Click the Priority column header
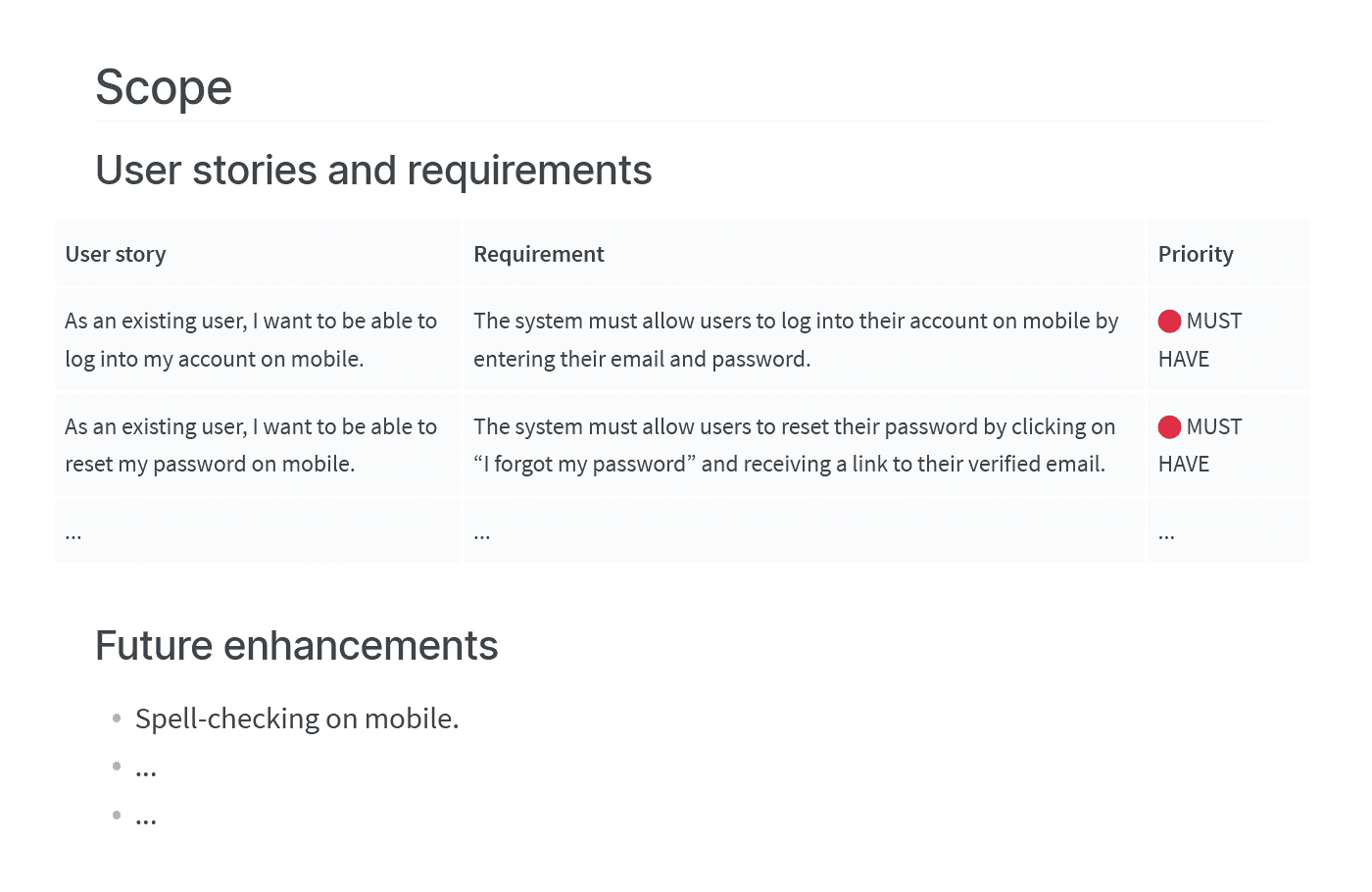Viewport: 1372px width, 892px height. point(1195,255)
